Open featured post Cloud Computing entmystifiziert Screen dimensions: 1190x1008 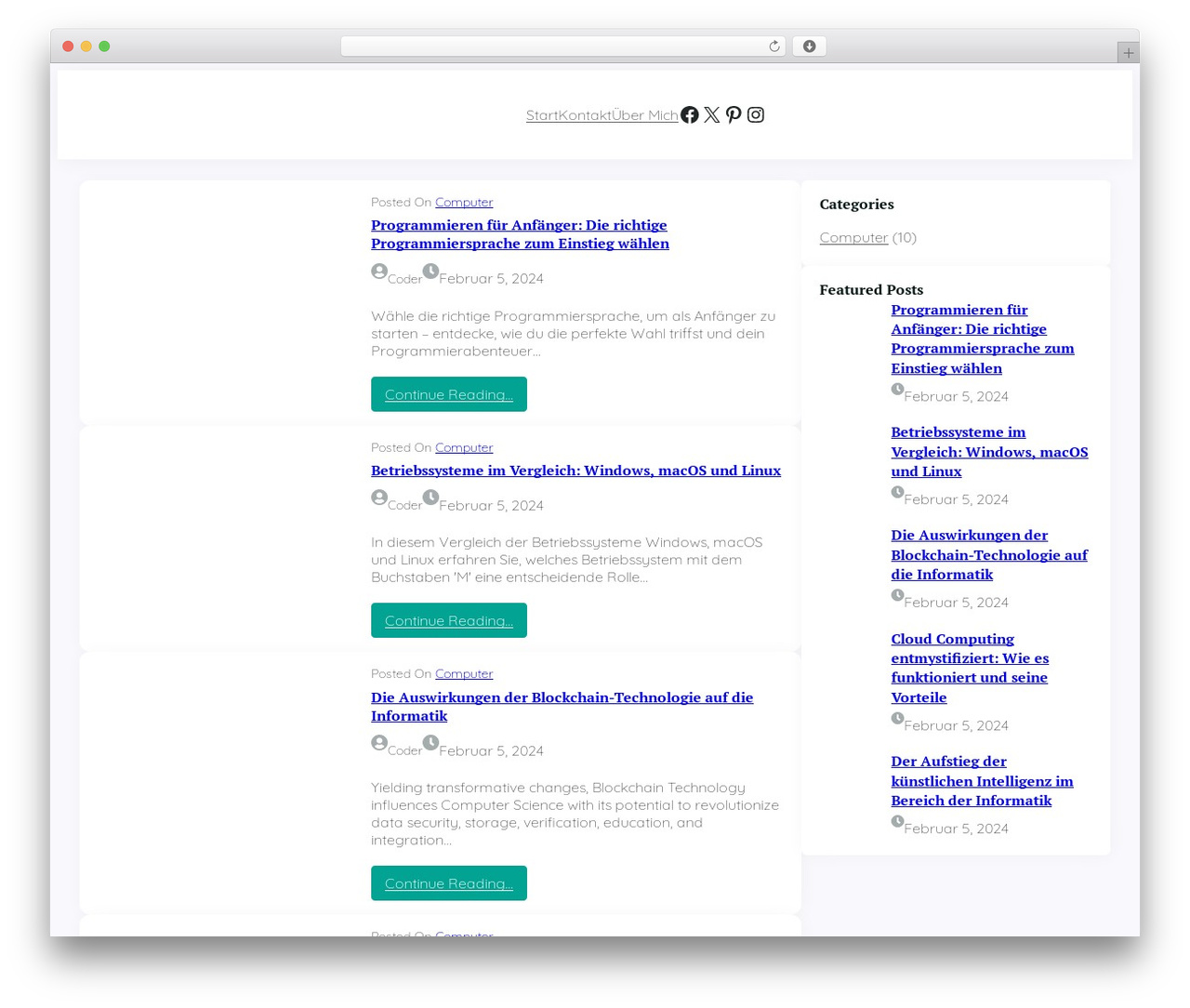(x=970, y=668)
